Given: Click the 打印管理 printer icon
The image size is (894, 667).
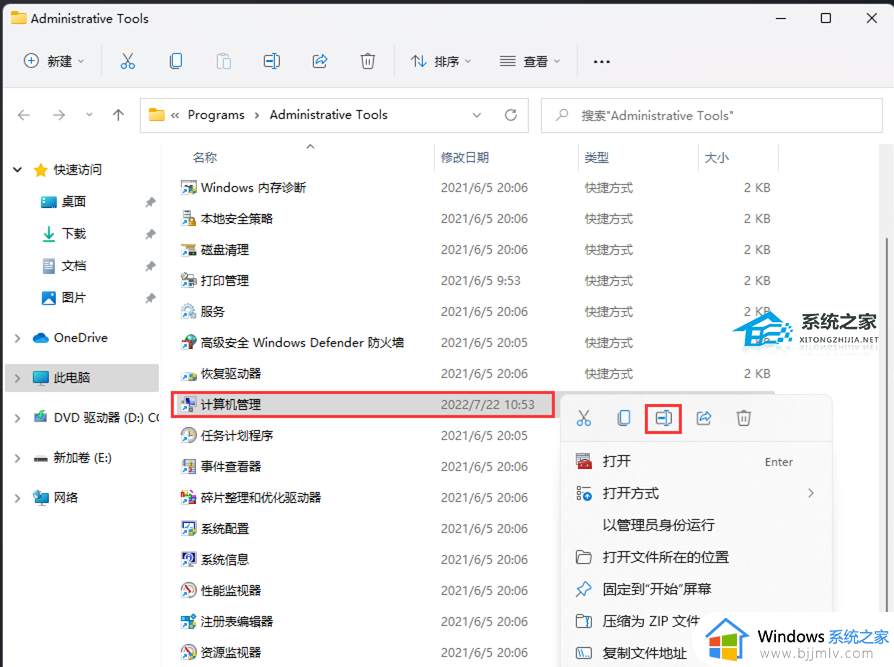Looking at the screenshot, I should click(x=188, y=280).
